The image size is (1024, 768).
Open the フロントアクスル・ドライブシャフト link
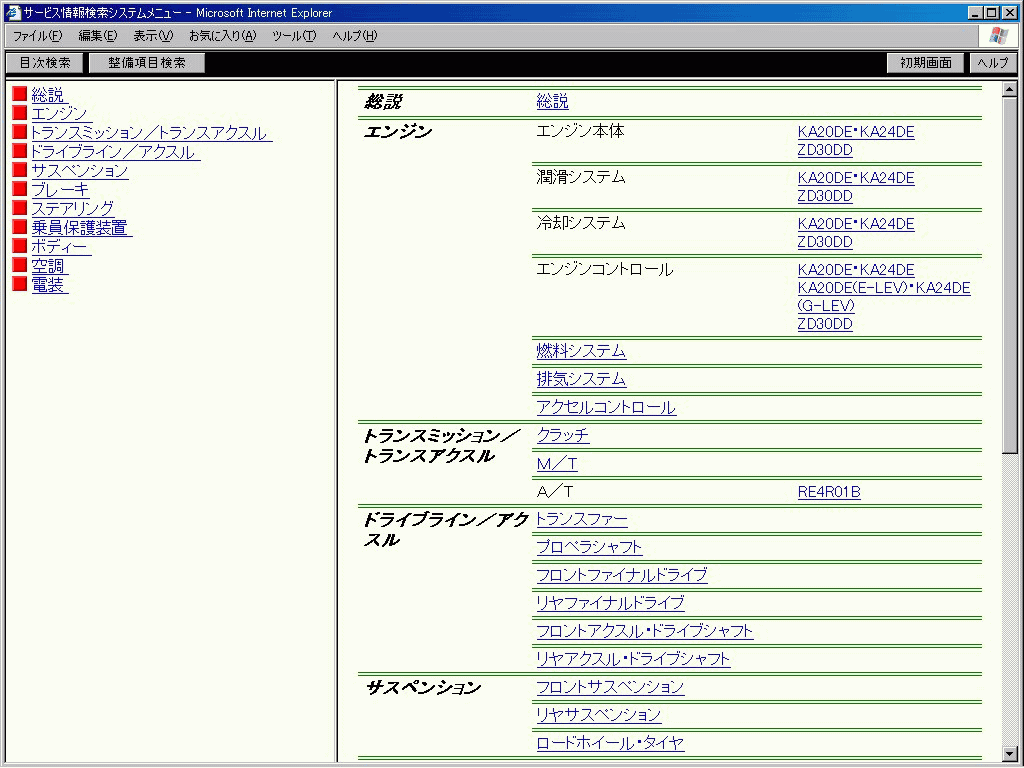645,631
